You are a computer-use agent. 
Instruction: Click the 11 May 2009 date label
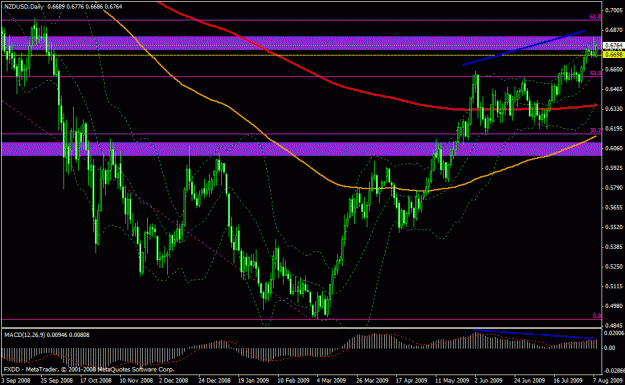tap(452, 381)
